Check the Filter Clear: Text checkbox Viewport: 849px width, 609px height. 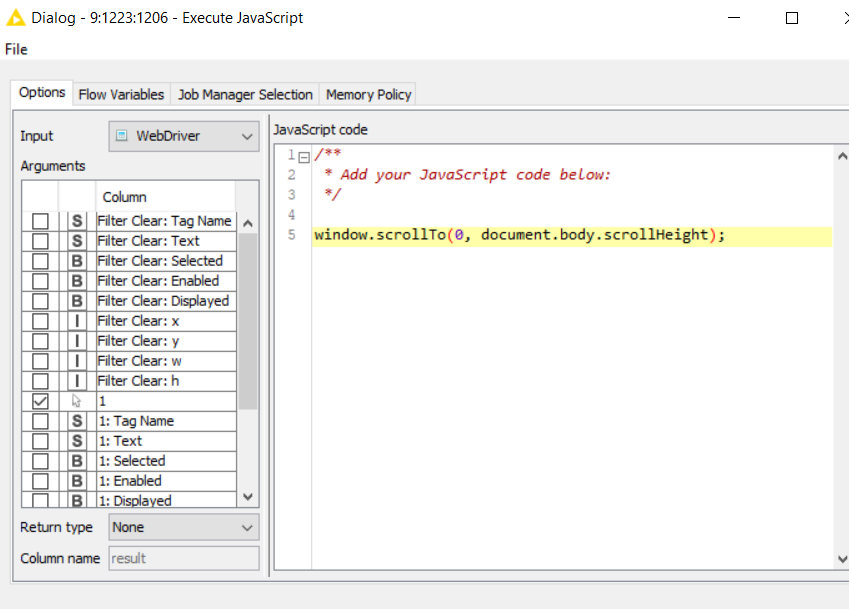click(40, 241)
